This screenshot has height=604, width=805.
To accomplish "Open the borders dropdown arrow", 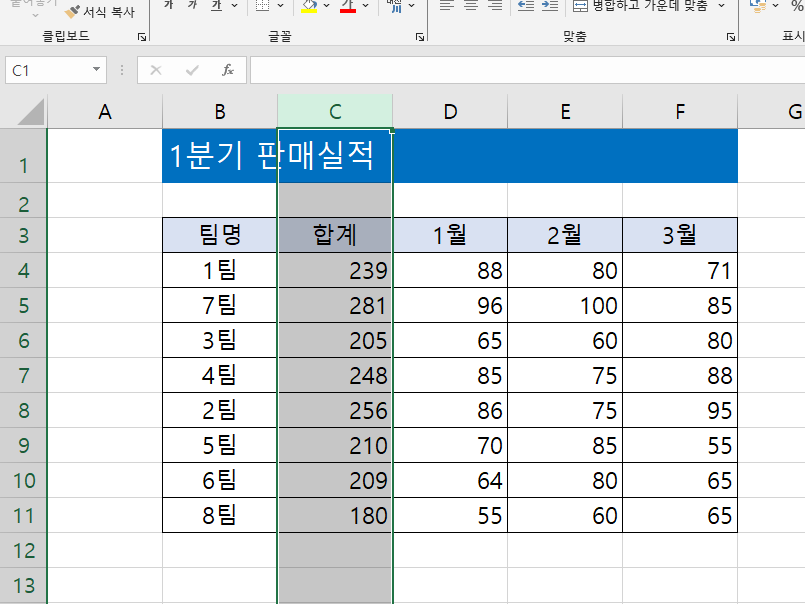I will point(280,6).
